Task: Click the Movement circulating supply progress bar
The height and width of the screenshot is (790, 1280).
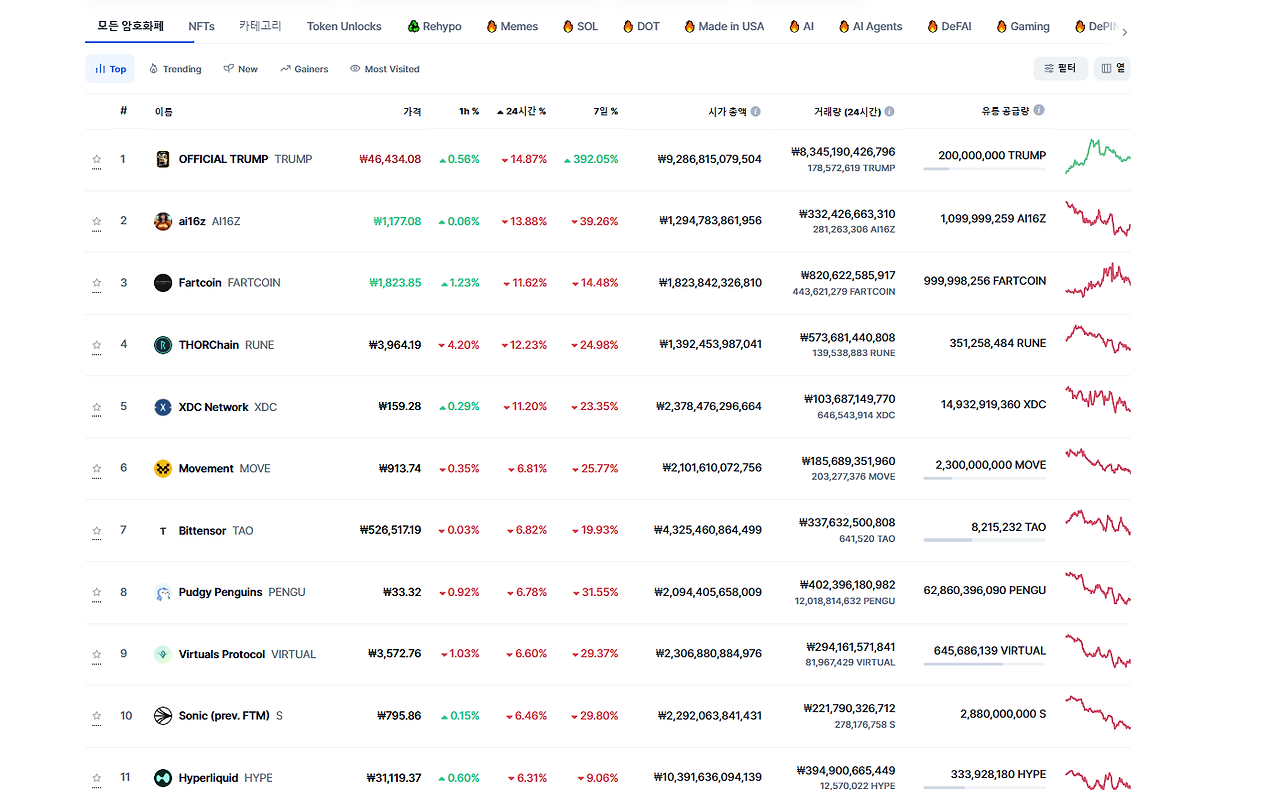Action: (x=984, y=478)
